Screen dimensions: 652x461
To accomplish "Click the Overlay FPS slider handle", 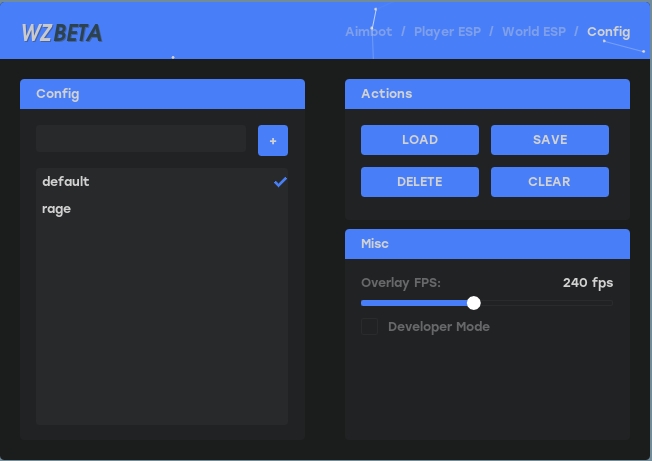I will click(x=474, y=303).
